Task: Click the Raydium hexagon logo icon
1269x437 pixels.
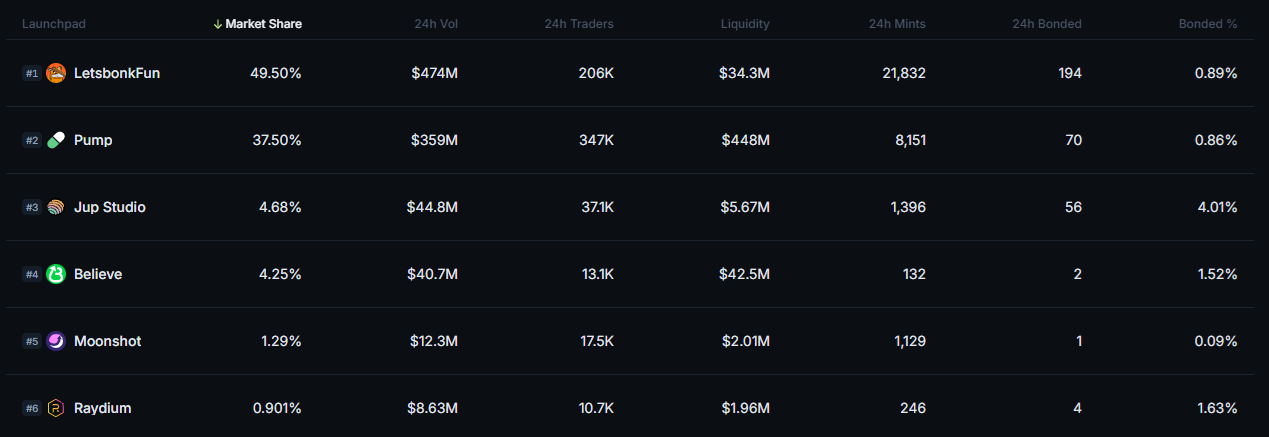Action: point(56,408)
